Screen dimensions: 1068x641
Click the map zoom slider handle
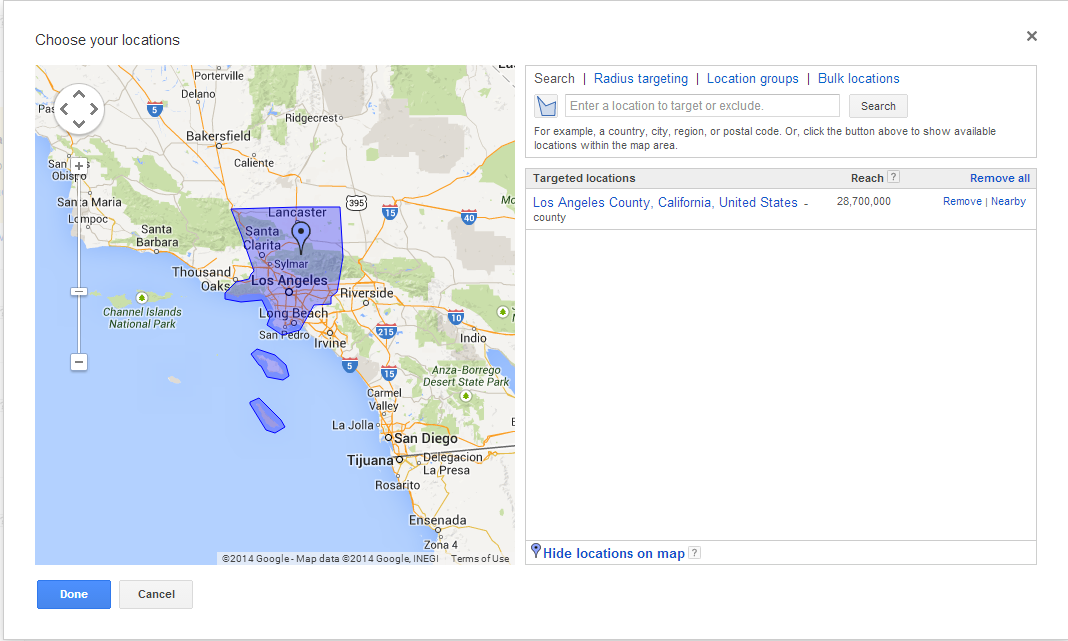79,292
